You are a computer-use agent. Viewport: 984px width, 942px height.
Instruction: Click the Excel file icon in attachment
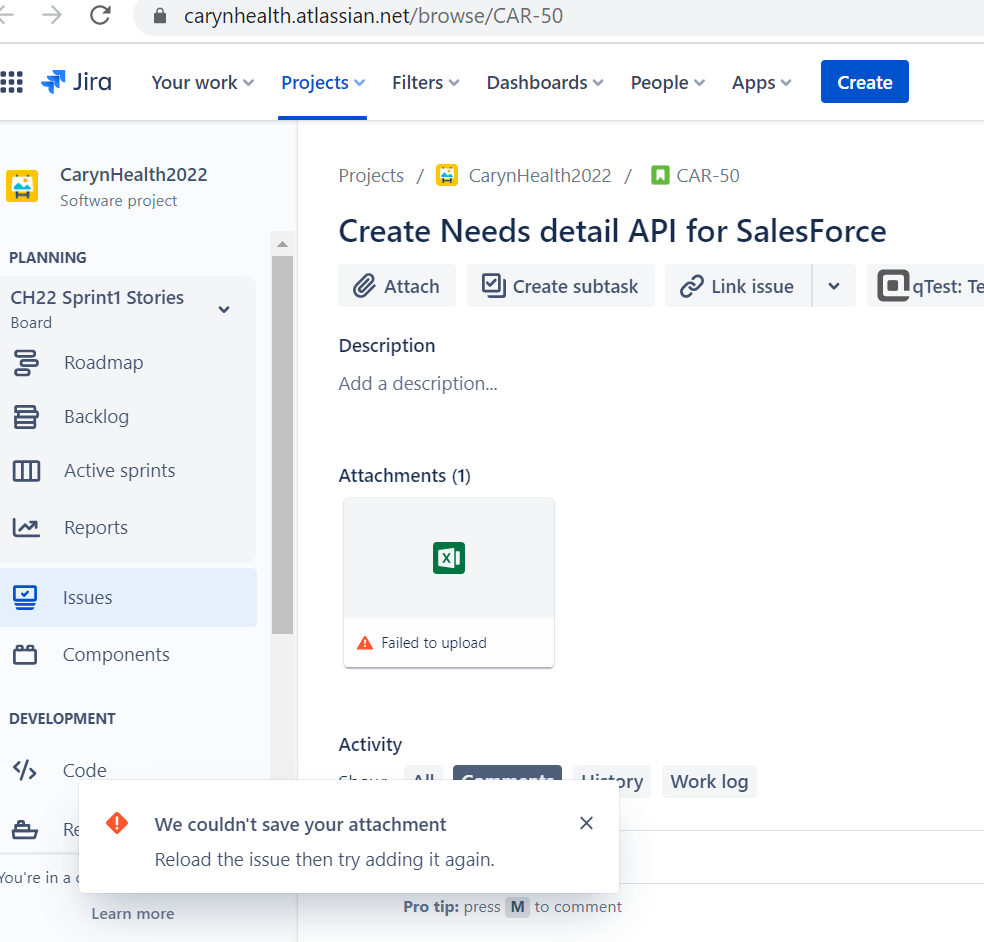(449, 558)
